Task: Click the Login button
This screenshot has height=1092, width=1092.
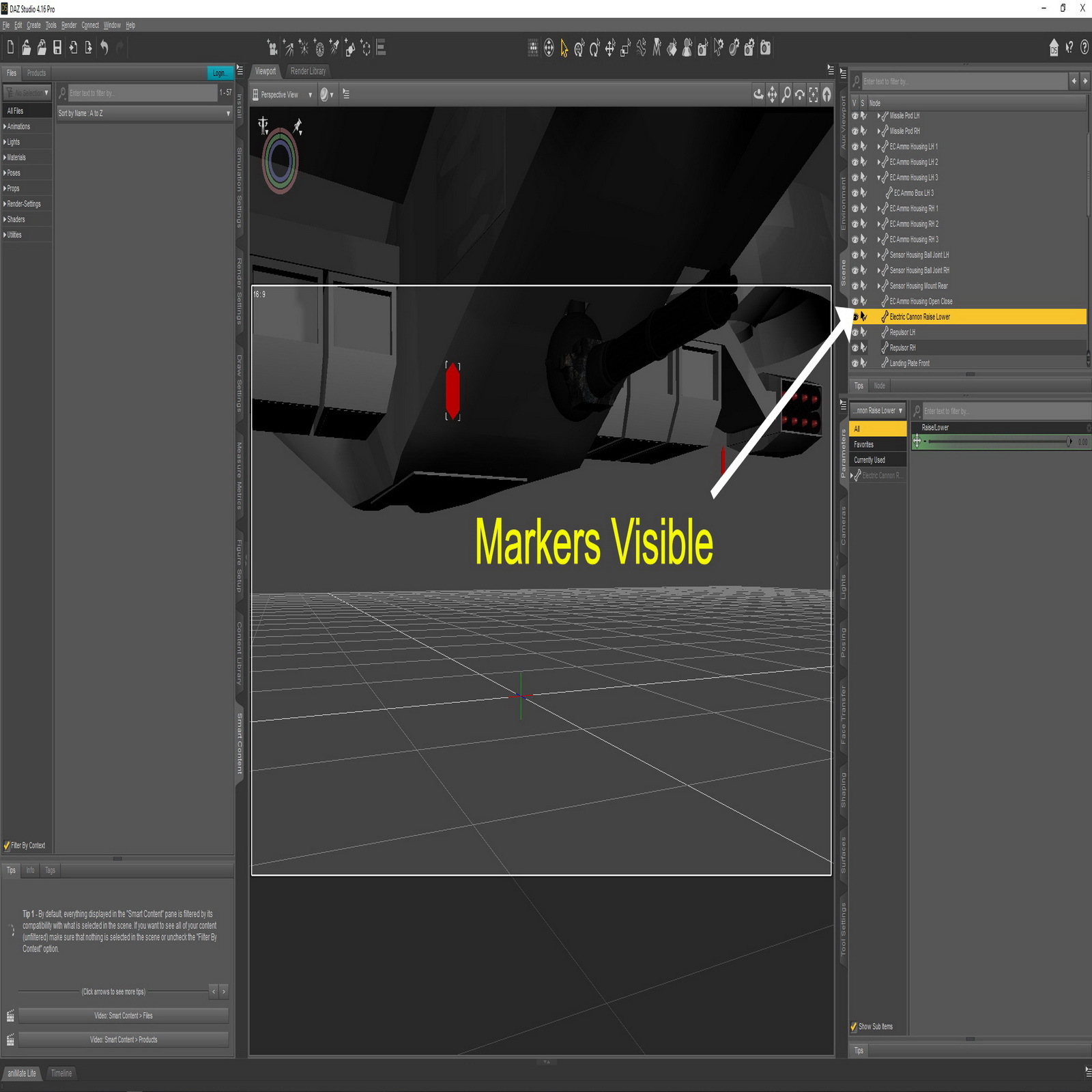Action: point(219,73)
